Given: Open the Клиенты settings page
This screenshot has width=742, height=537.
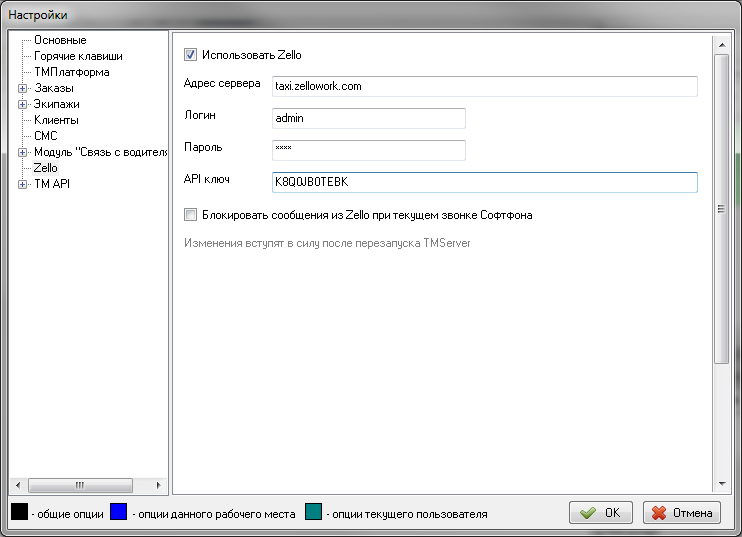Looking at the screenshot, I should (56, 121).
